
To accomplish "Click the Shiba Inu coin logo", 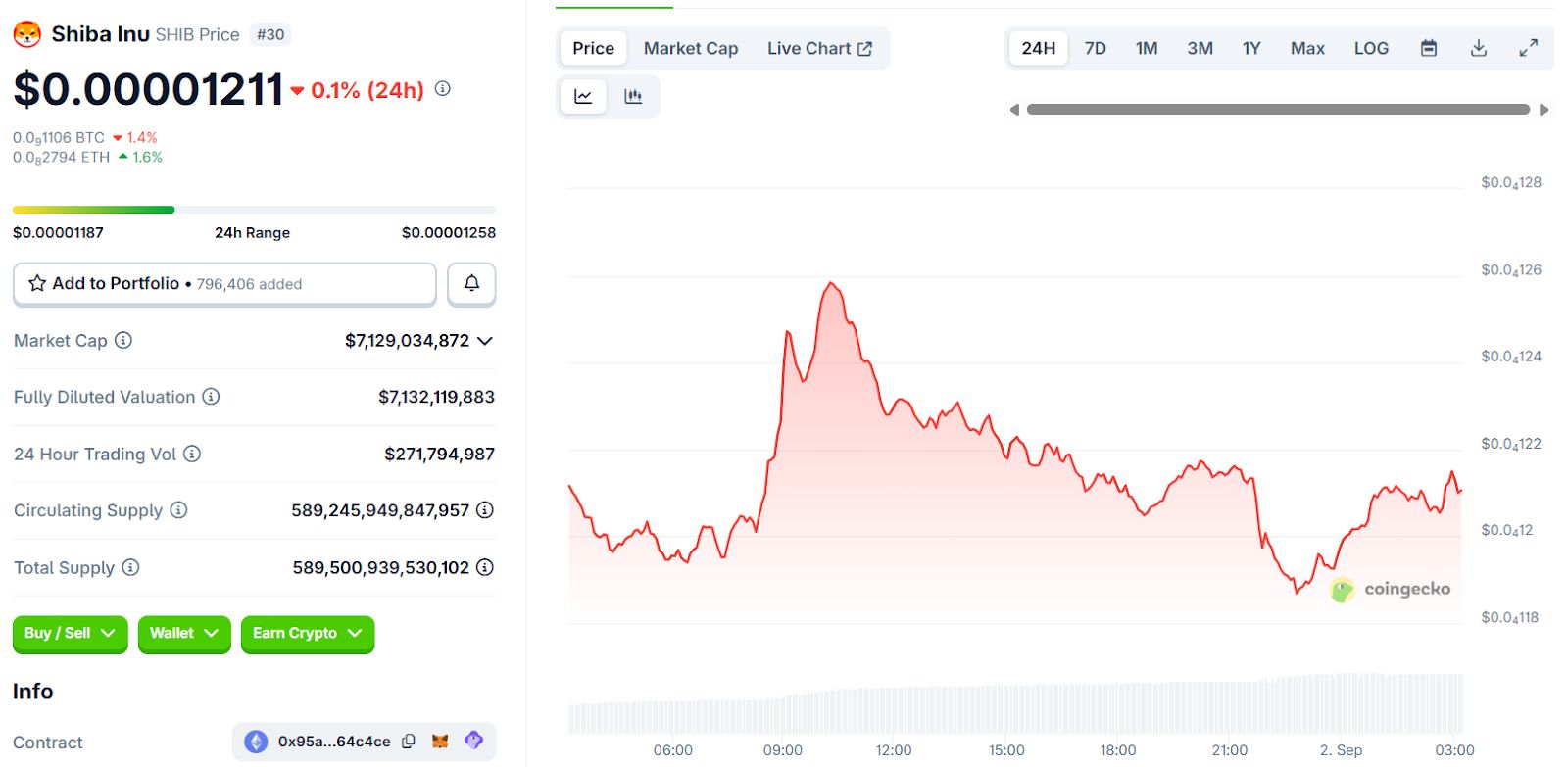I will pos(26,34).
